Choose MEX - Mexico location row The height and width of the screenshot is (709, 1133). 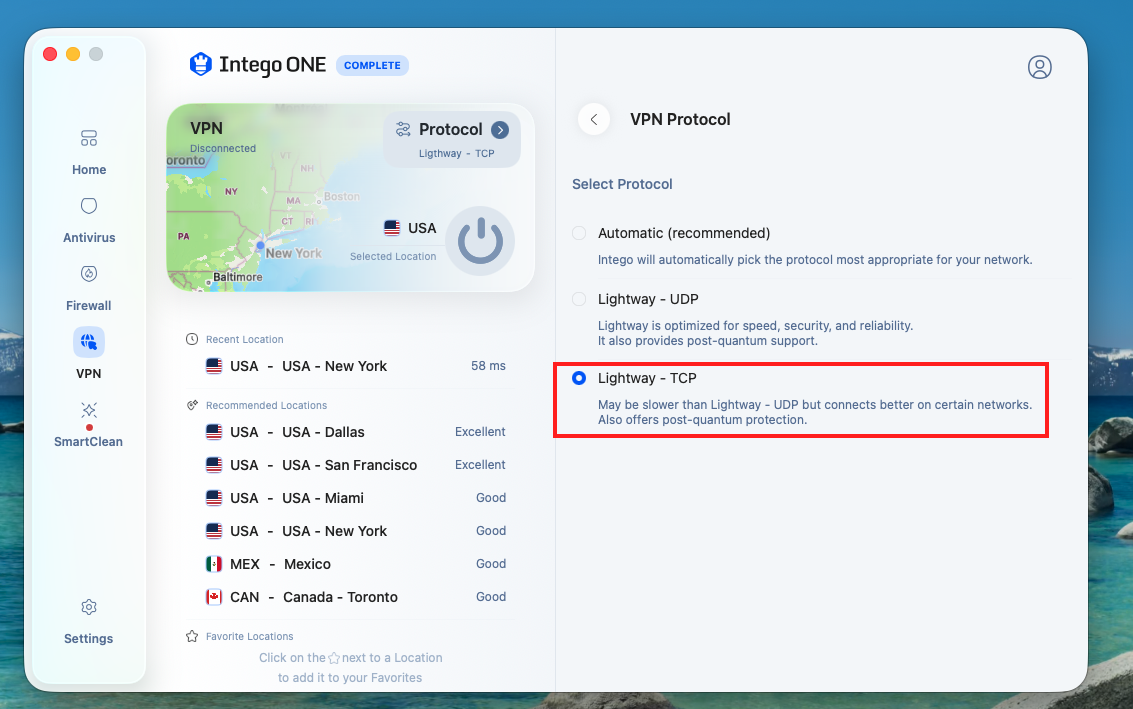[x=356, y=564]
